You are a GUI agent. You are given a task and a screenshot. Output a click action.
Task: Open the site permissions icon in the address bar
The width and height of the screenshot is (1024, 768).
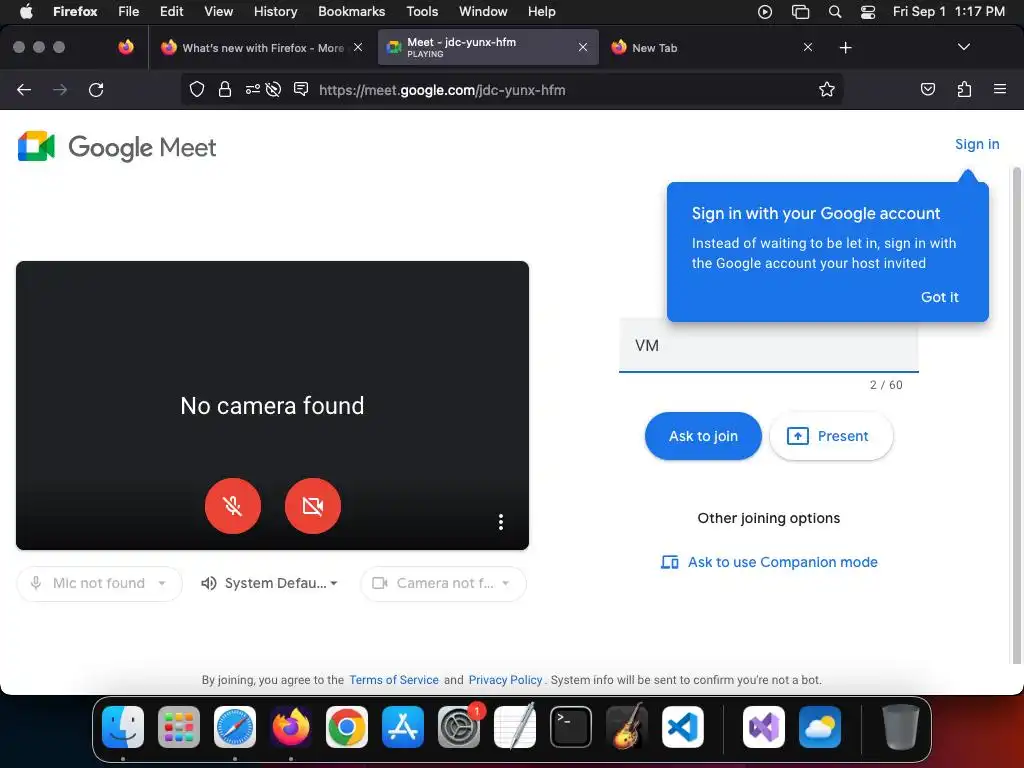tap(253, 89)
